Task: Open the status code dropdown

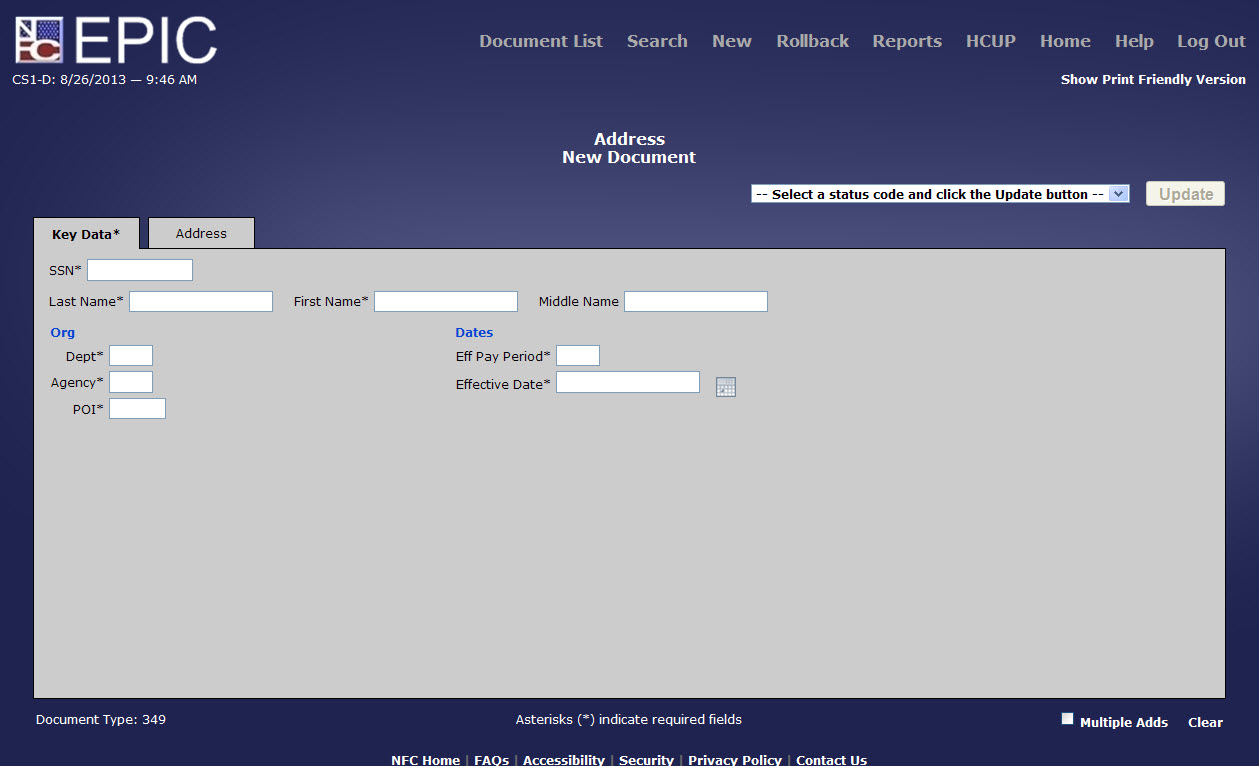Action: 1118,194
